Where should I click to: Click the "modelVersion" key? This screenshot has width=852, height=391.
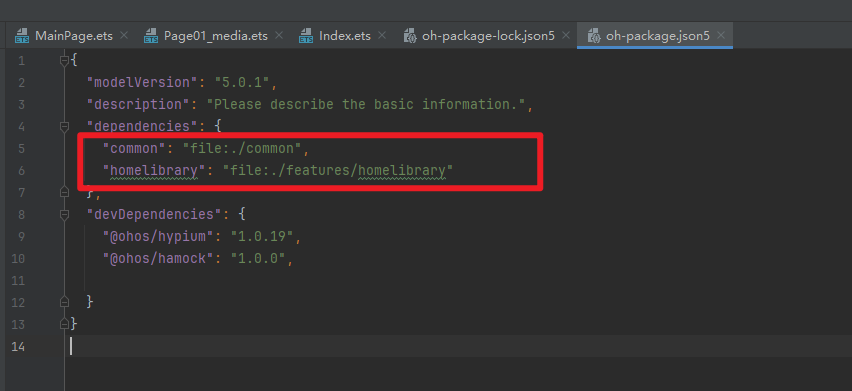[x=142, y=83]
